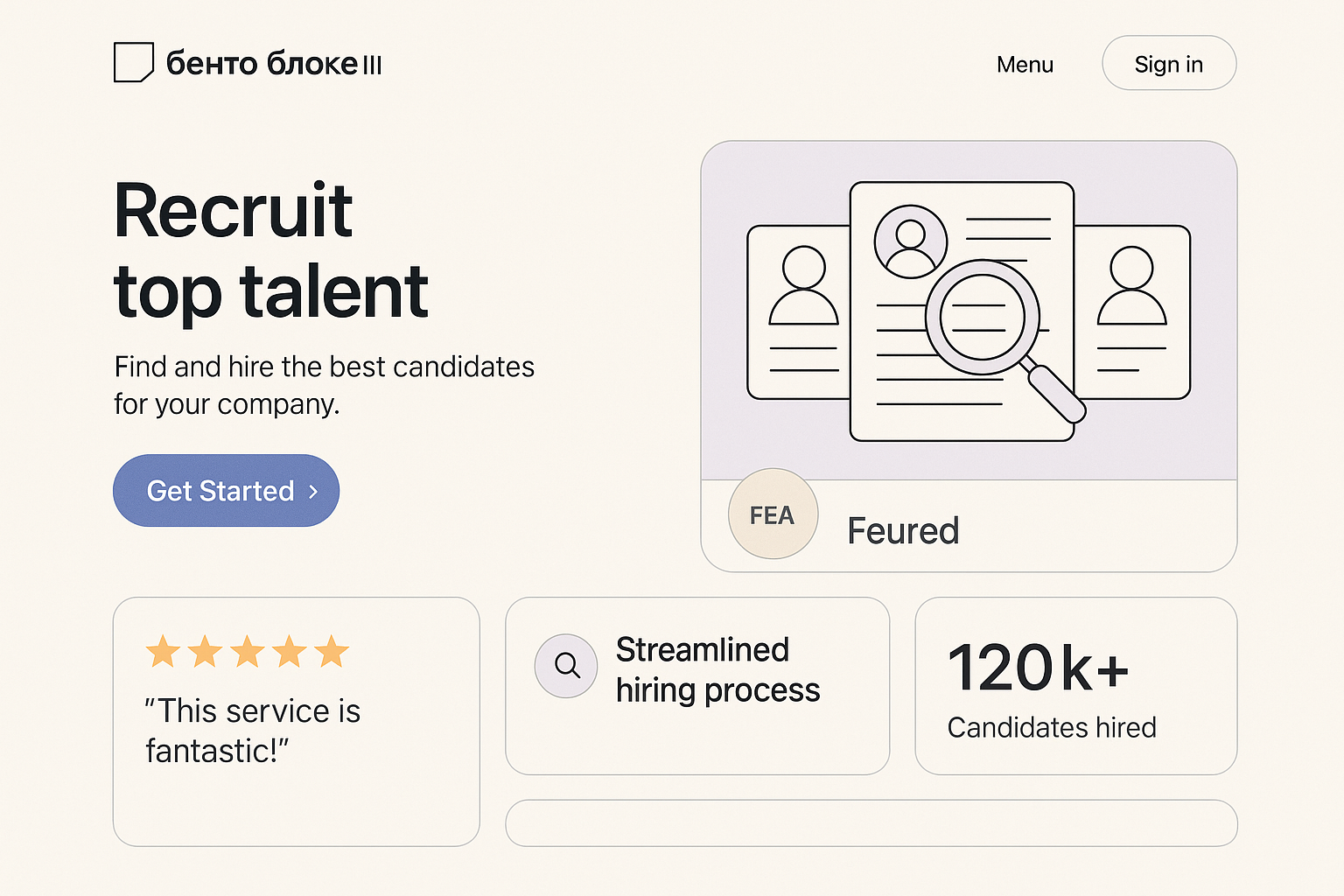Click the fifth star in the rating

coord(332,652)
